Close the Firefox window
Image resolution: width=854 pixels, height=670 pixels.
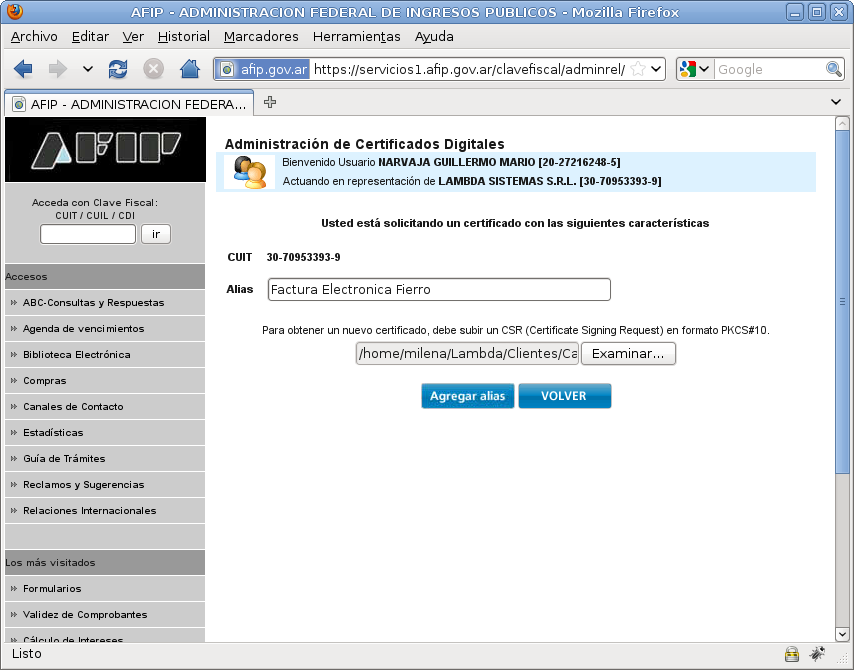click(x=839, y=12)
